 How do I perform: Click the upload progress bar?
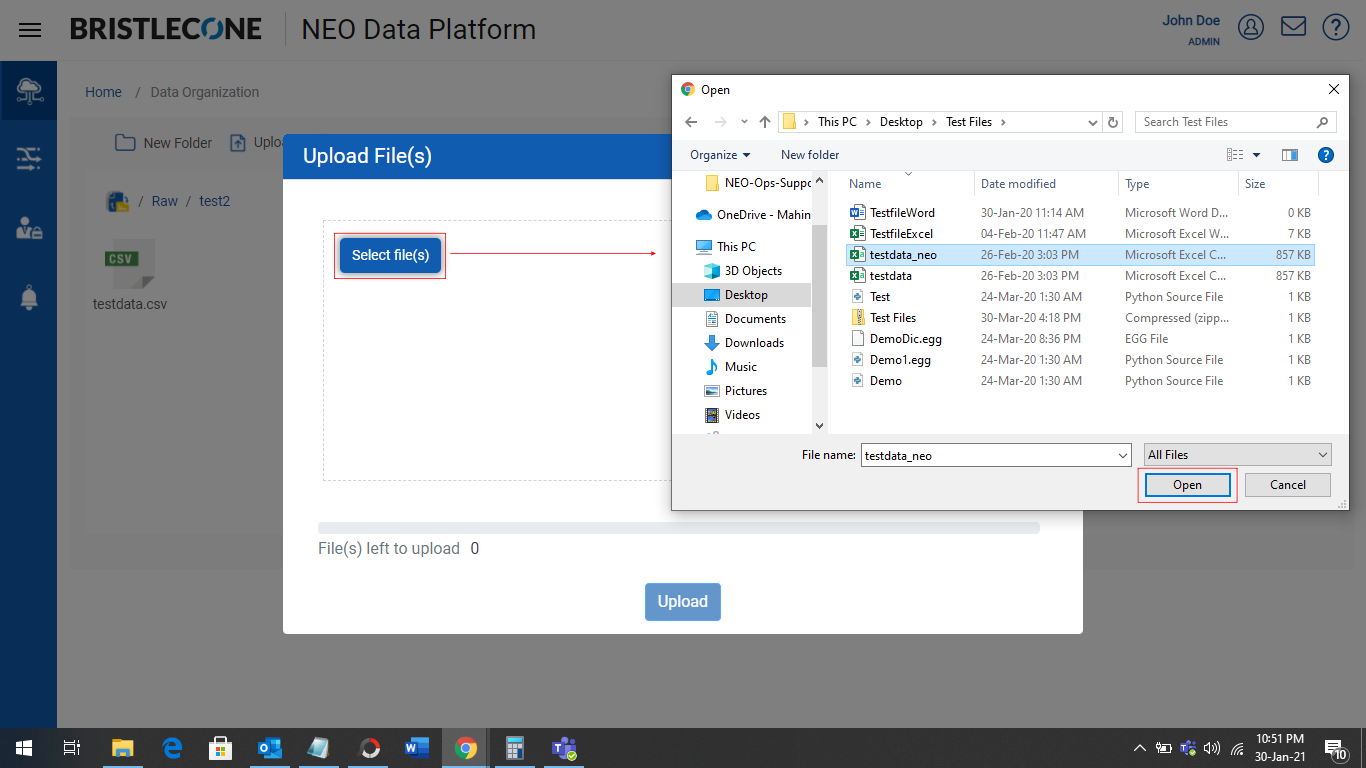pyautogui.click(x=679, y=527)
